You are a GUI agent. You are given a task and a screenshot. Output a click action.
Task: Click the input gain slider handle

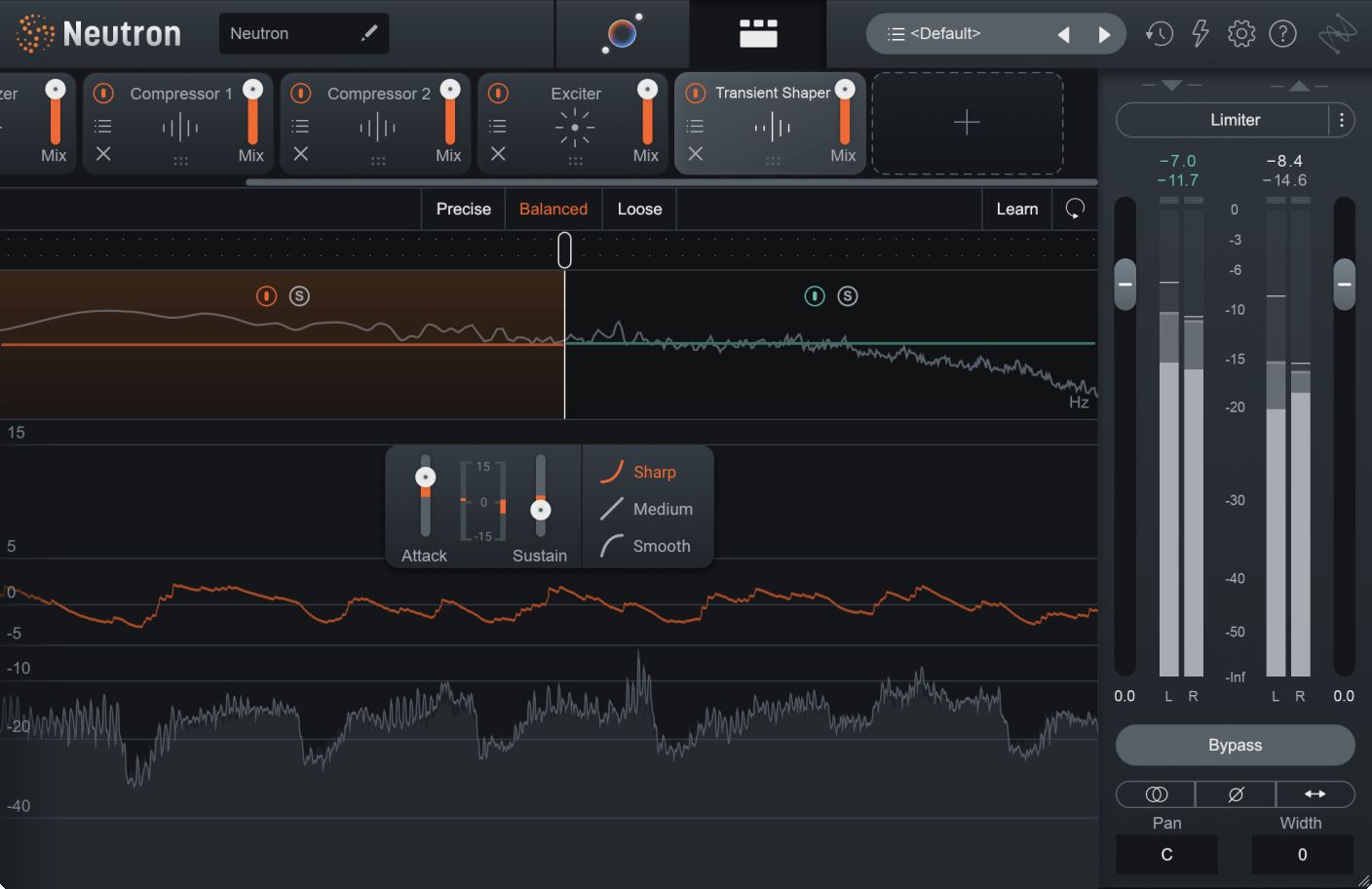point(1125,285)
